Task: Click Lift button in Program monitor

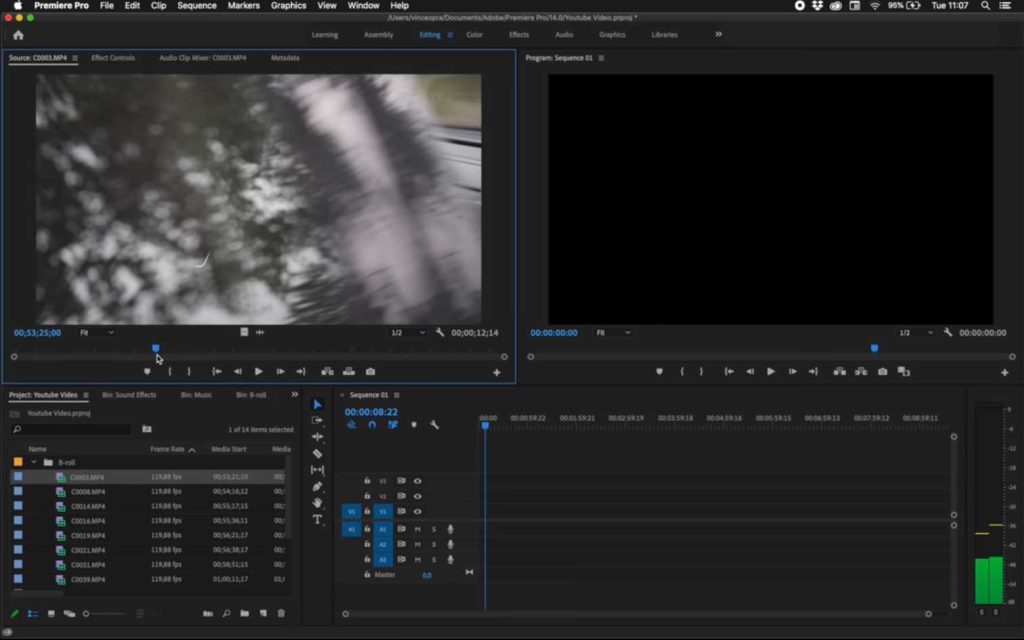Action: (840, 372)
